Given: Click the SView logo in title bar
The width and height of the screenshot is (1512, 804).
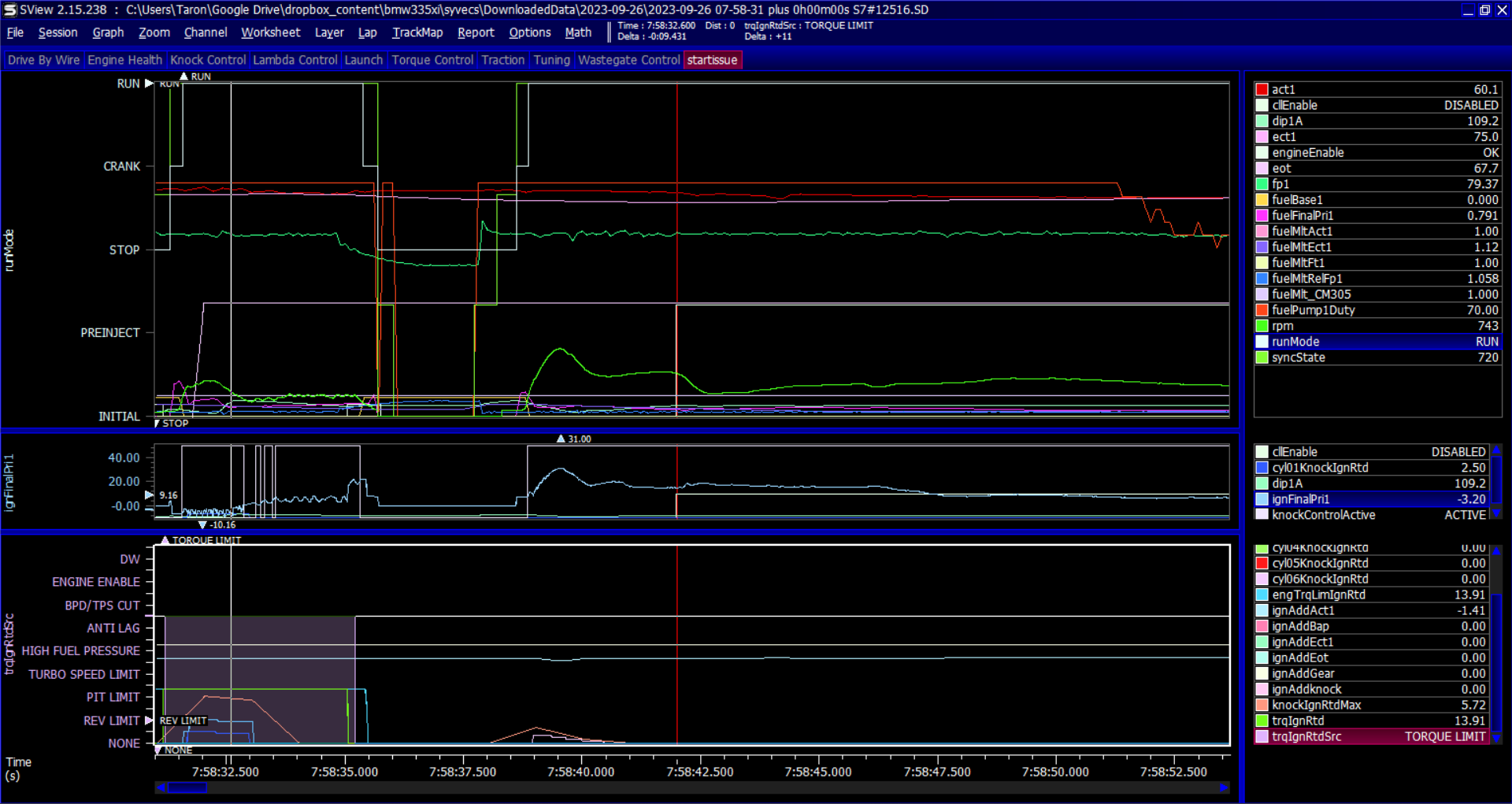Looking at the screenshot, I should 10,9.
